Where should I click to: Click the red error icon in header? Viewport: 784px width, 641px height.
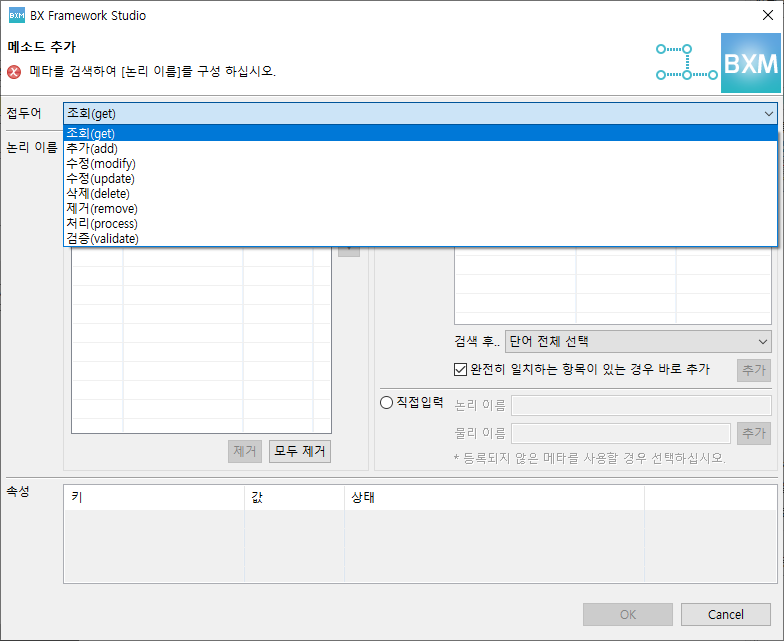(x=14, y=72)
